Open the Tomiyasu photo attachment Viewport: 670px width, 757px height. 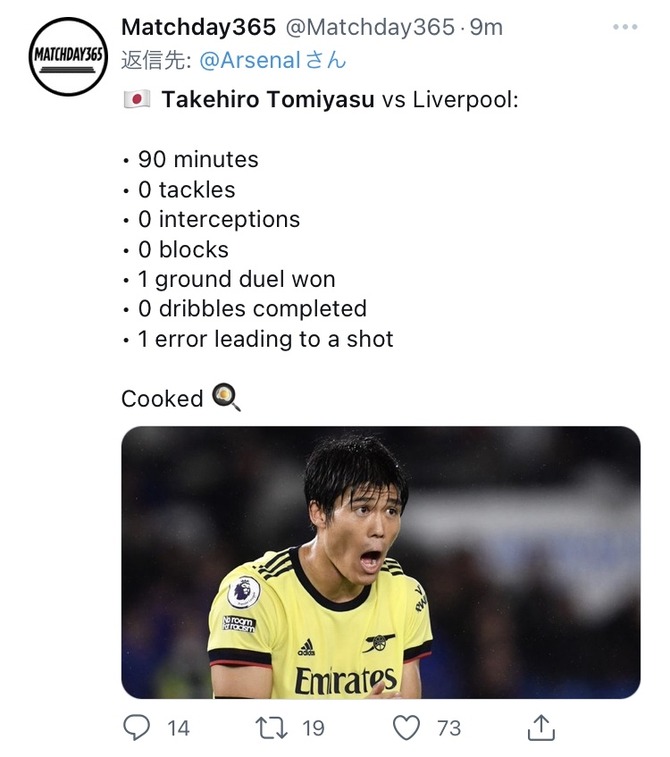(x=380, y=562)
